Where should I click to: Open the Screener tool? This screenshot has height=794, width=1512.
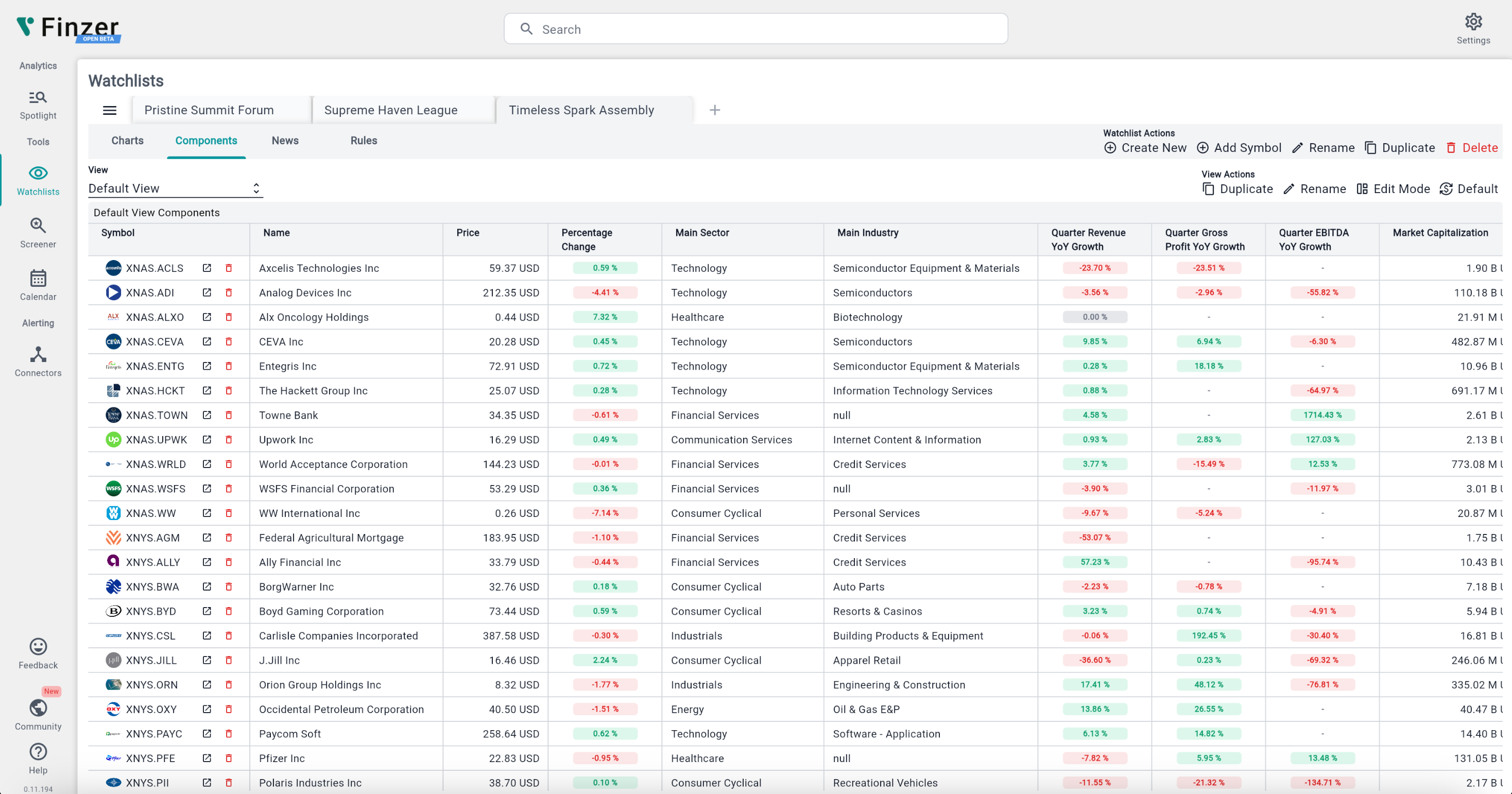[38, 232]
